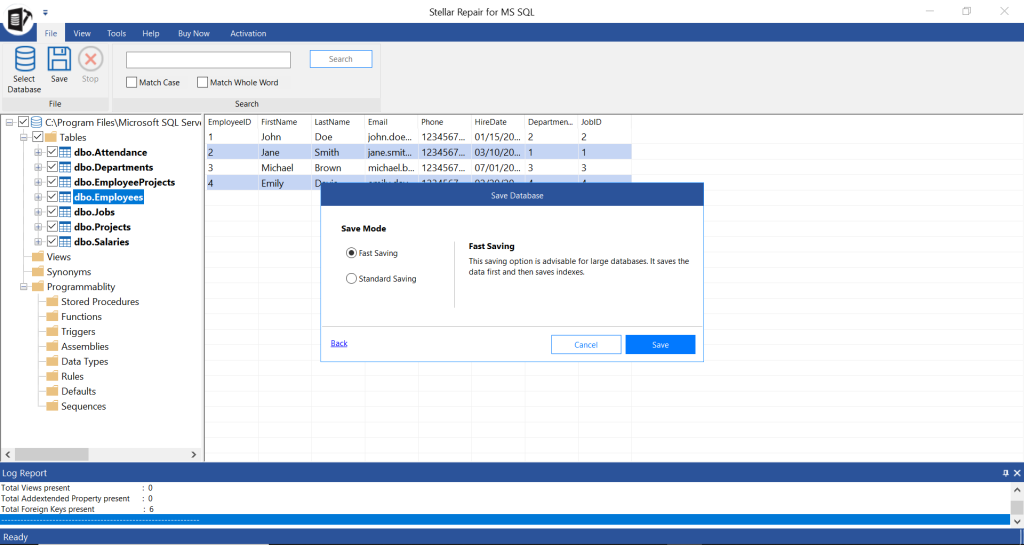Pin the Log Report panel
The image size is (1024, 545).
[1005, 472]
